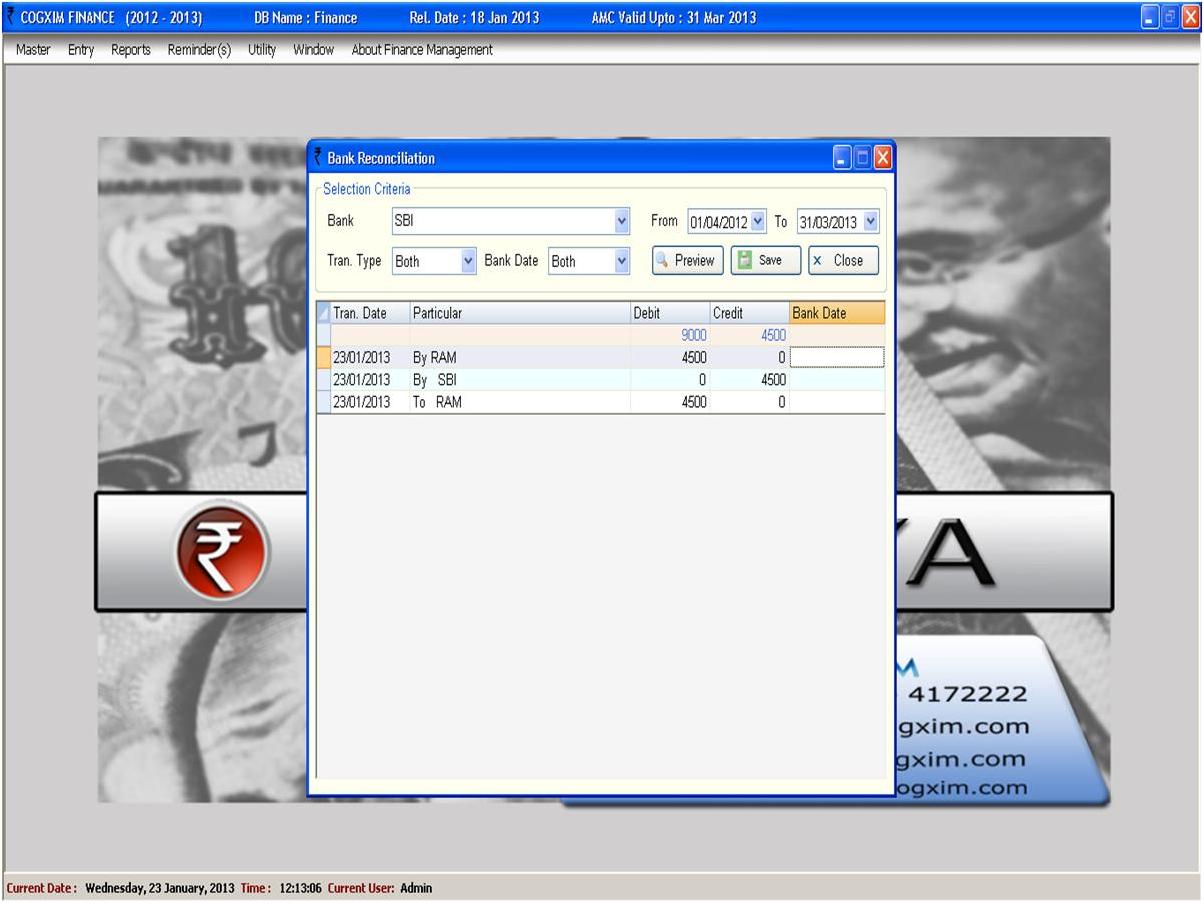Minimize the main COGXIM FINANCE window

tap(1151, 17)
